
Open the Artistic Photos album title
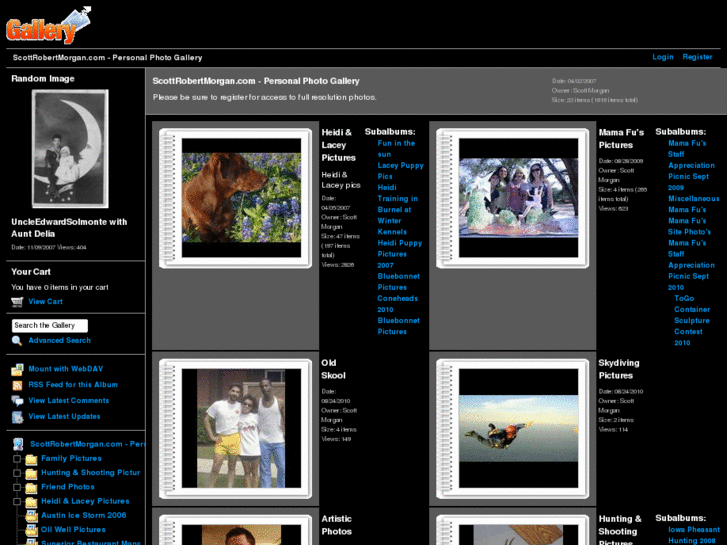click(x=337, y=525)
